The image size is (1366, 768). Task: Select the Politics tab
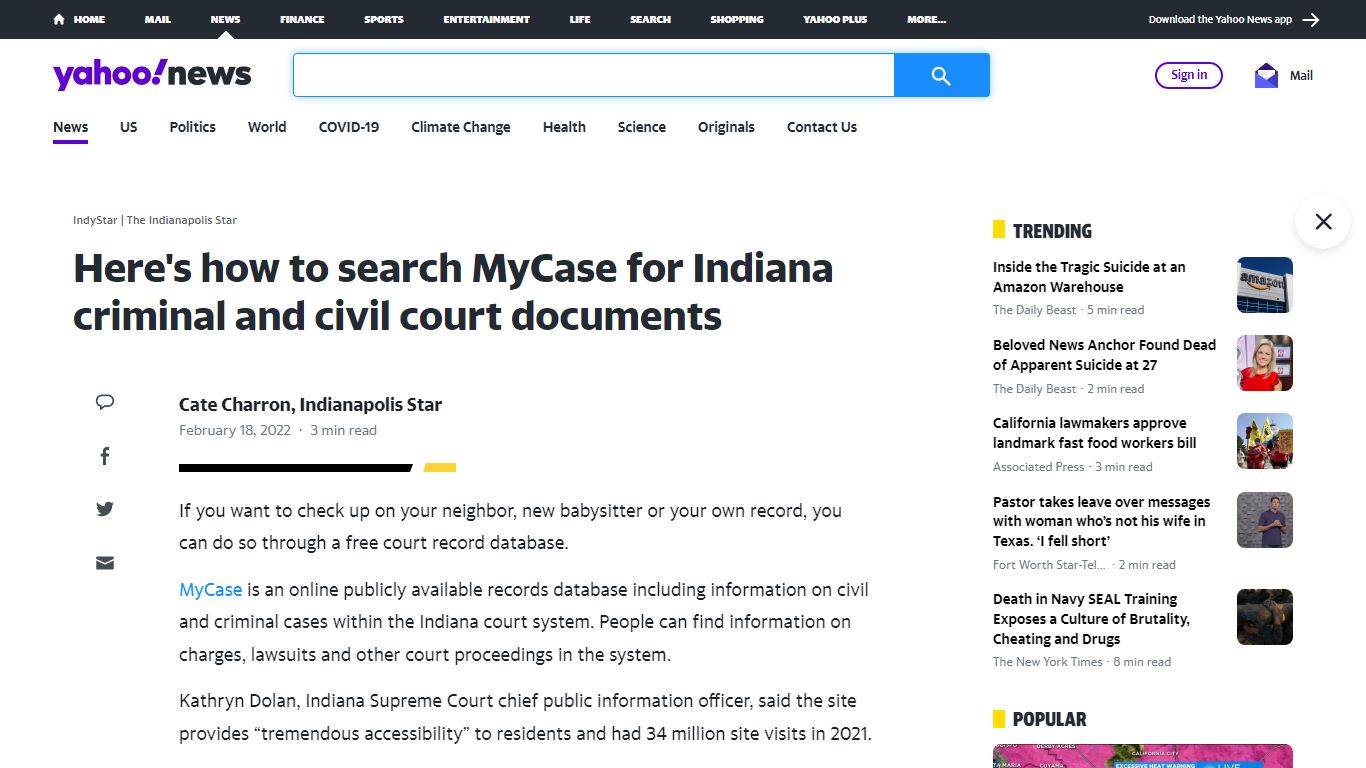(x=192, y=127)
